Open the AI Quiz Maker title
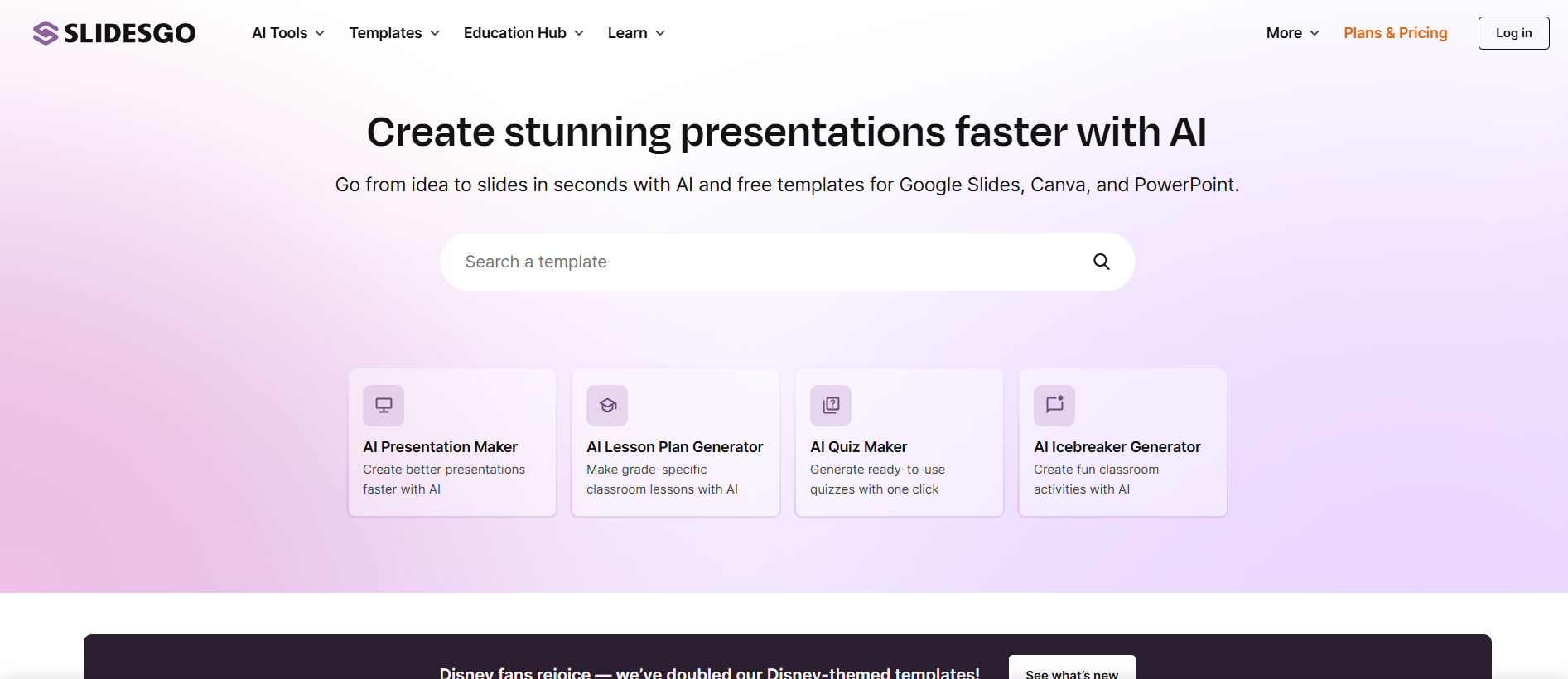 858,447
